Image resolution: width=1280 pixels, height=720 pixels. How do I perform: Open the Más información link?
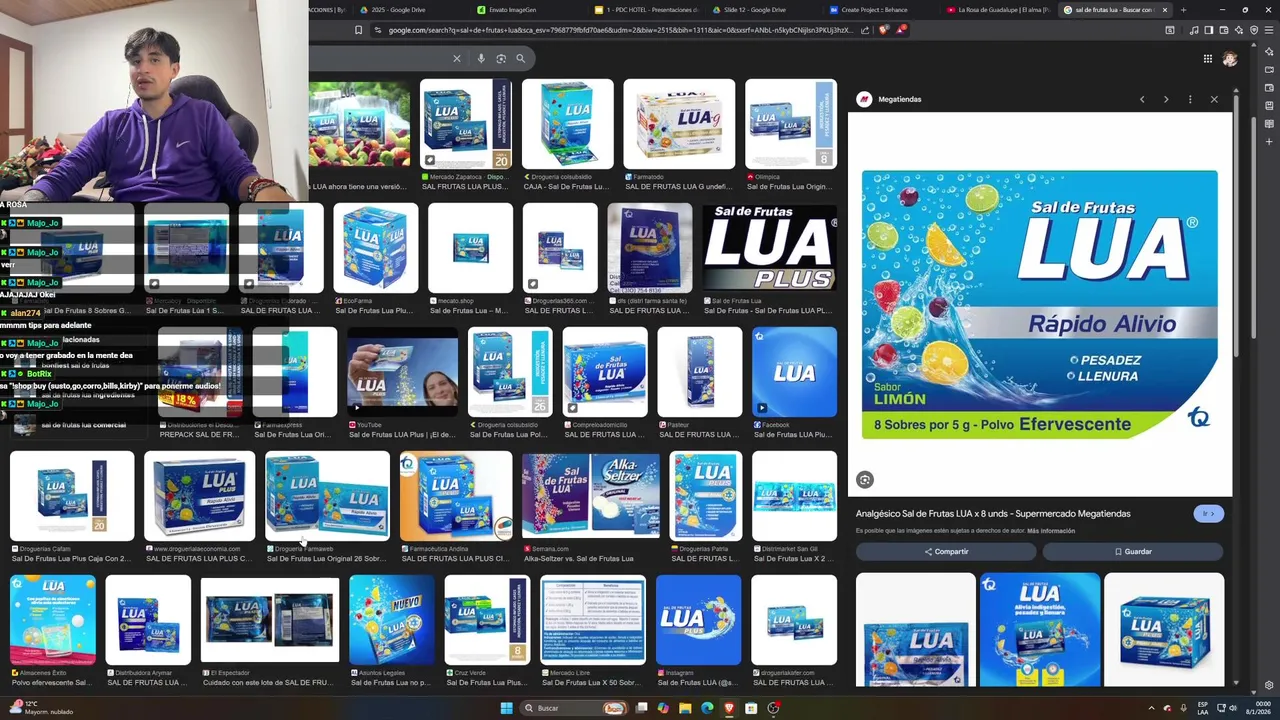[x=1051, y=531]
